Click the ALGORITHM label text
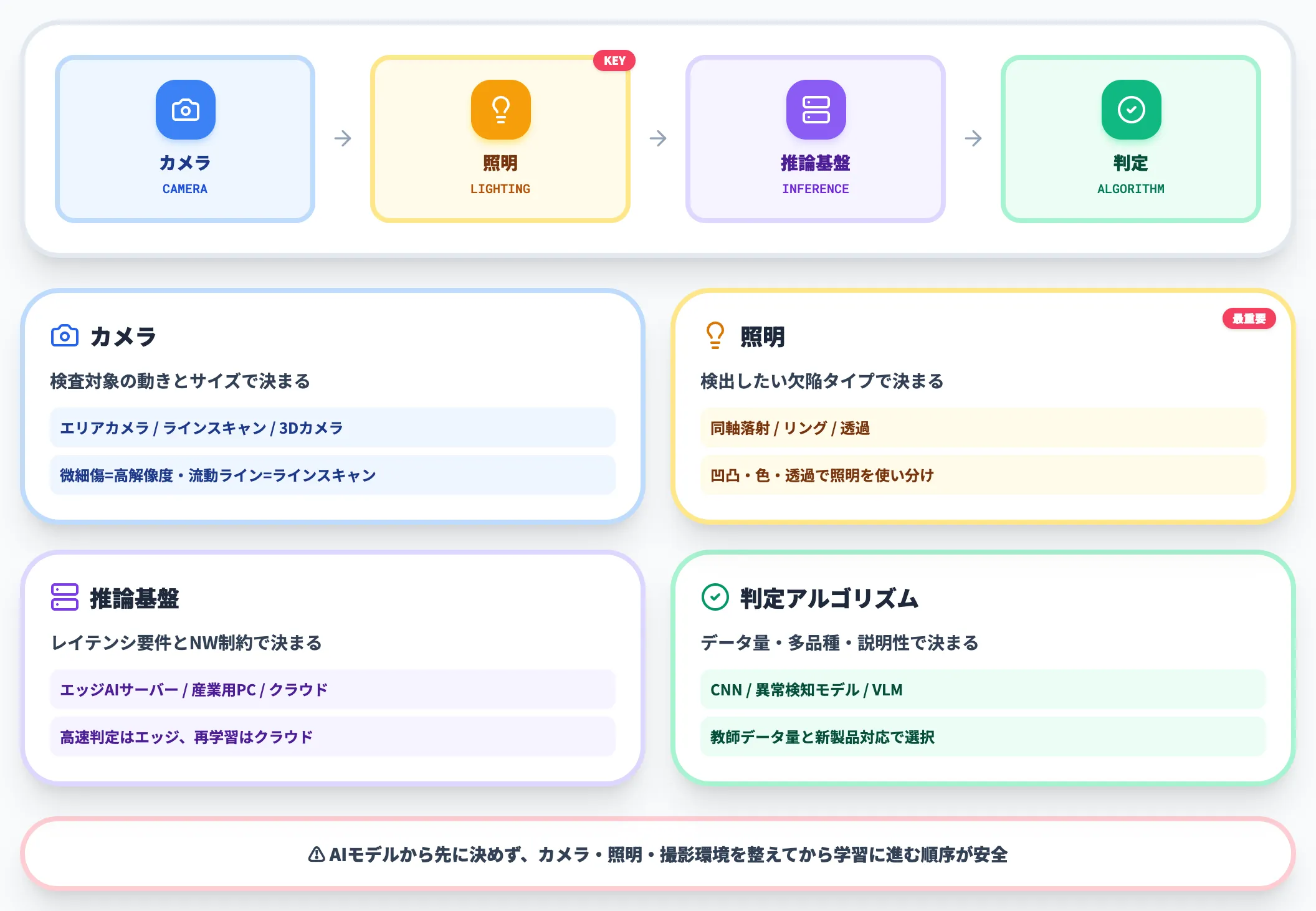The height and width of the screenshot is (911, 1316). click(x=1131, y=189)
